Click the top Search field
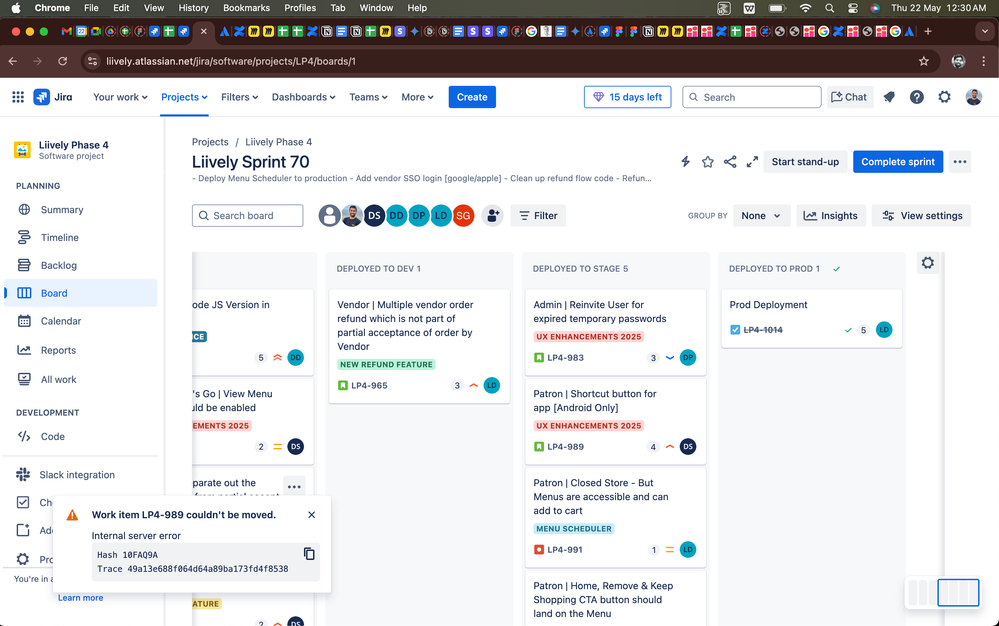Screen dimensions: 999x626 [752, 97]
